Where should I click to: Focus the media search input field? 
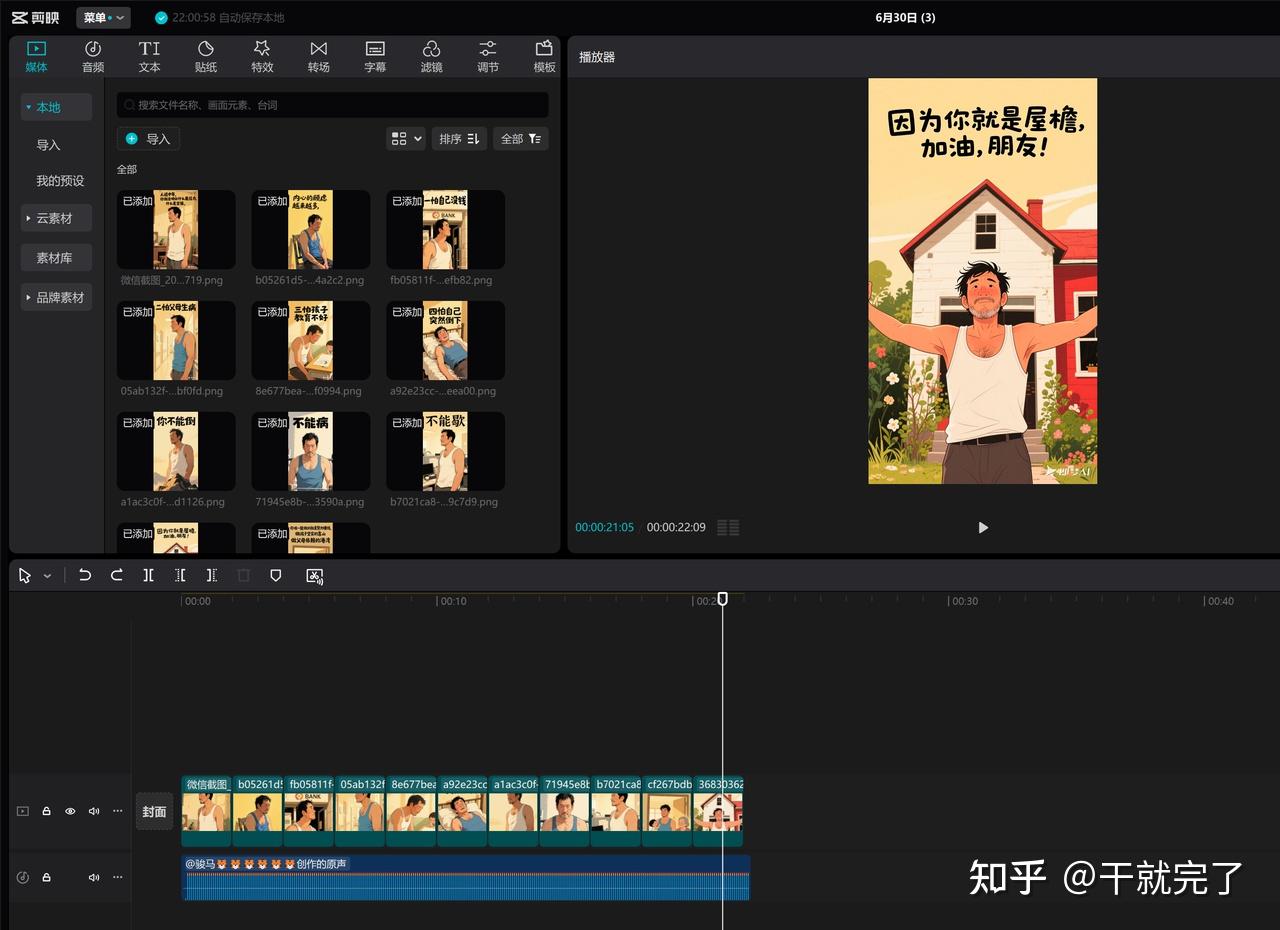332,105
